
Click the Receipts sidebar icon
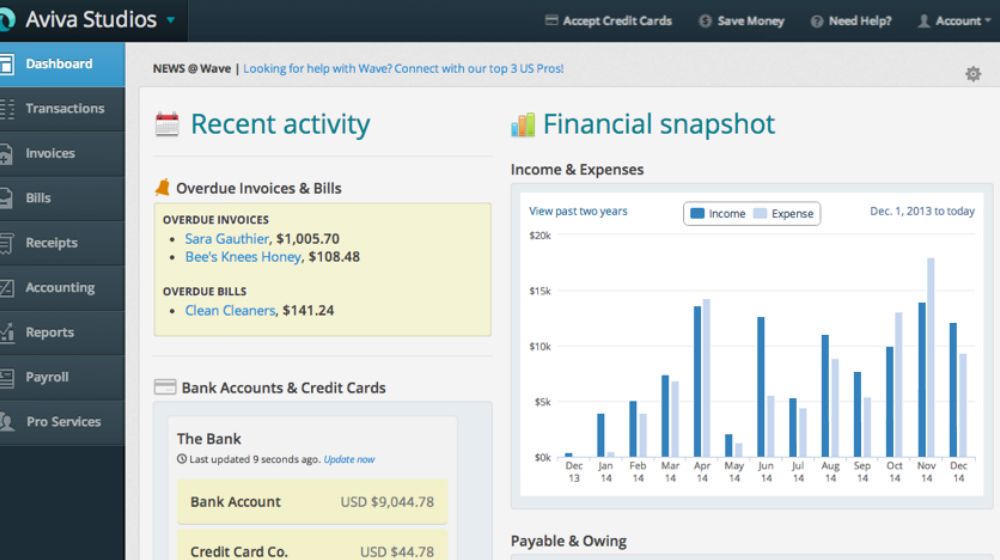(x=7, y=243)
